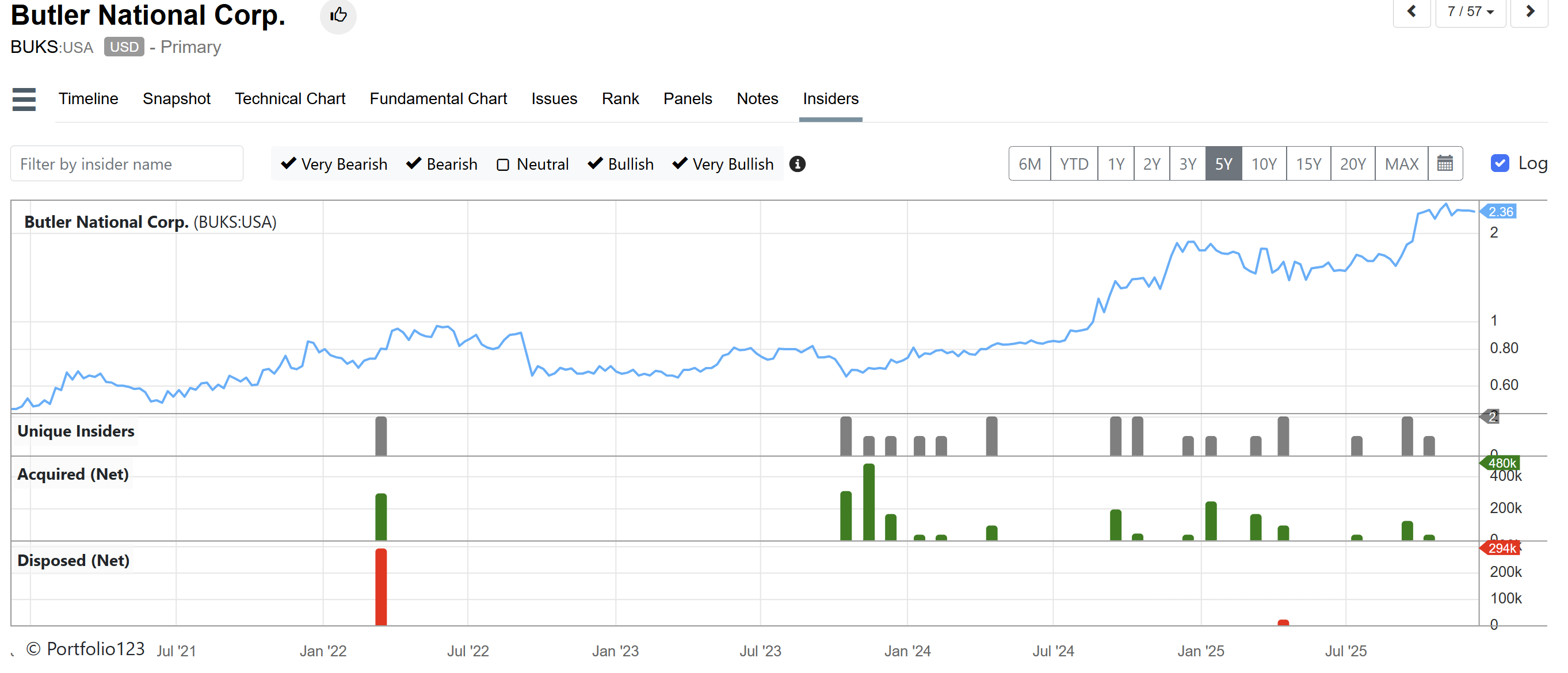Uncheck the Very Bearish filter

[x=288, y=164]
